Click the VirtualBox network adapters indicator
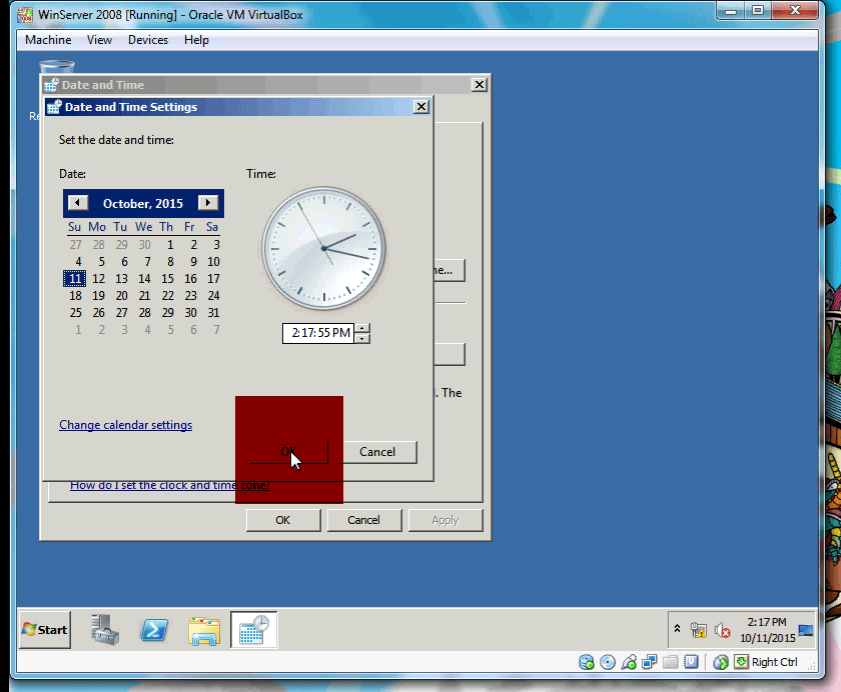 pyautogui.click(x=649, y=662)
